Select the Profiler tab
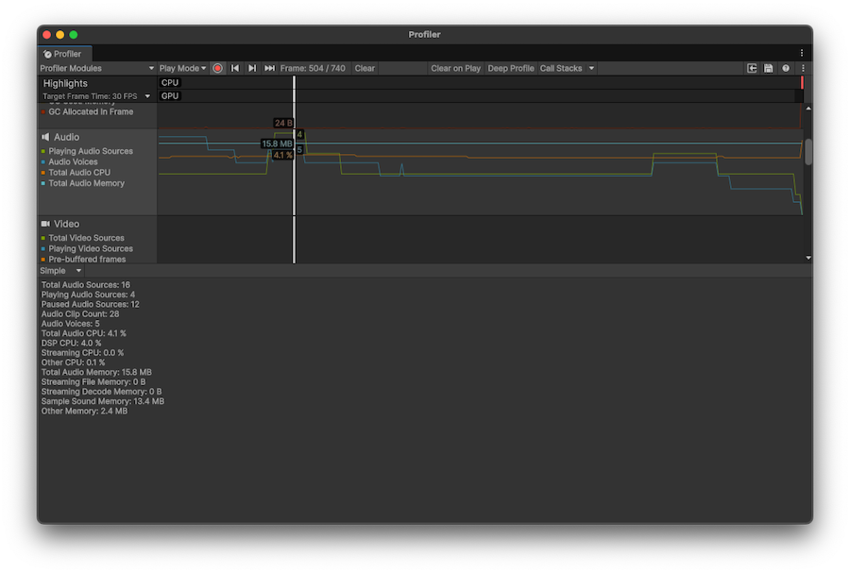The width and height of the screenshot is (850, 573). [64, 53]
